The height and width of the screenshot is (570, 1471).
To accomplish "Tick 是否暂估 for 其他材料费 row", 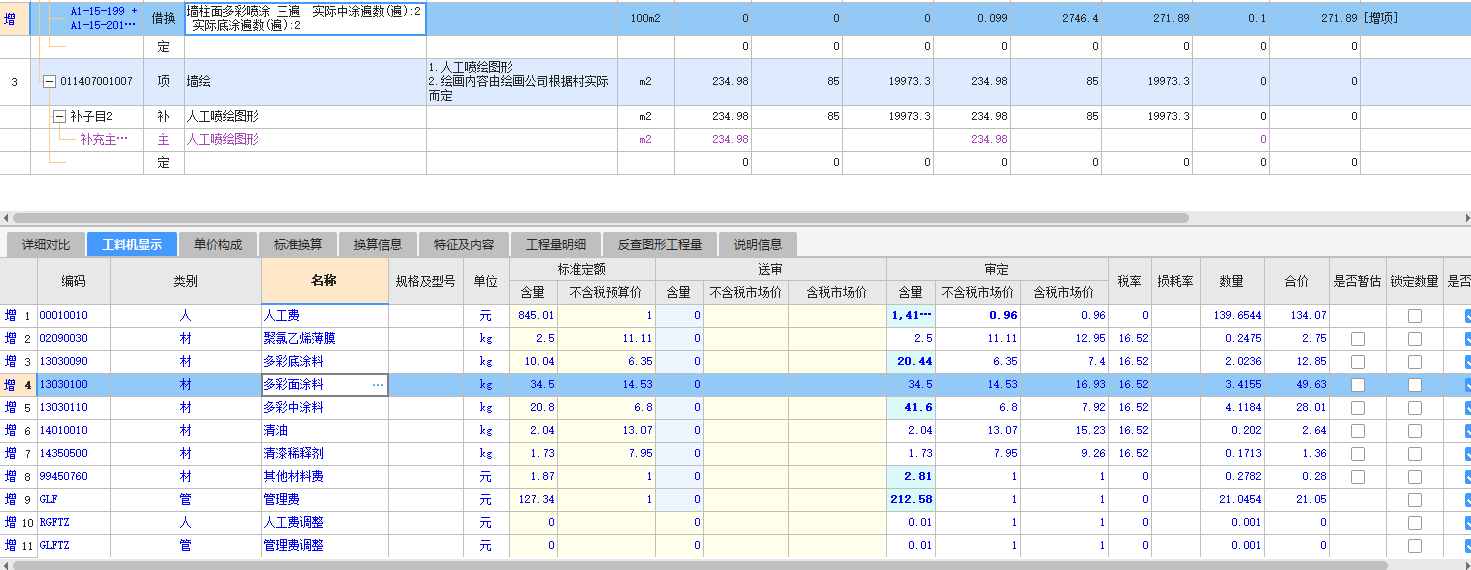I will pos(1357,477).
